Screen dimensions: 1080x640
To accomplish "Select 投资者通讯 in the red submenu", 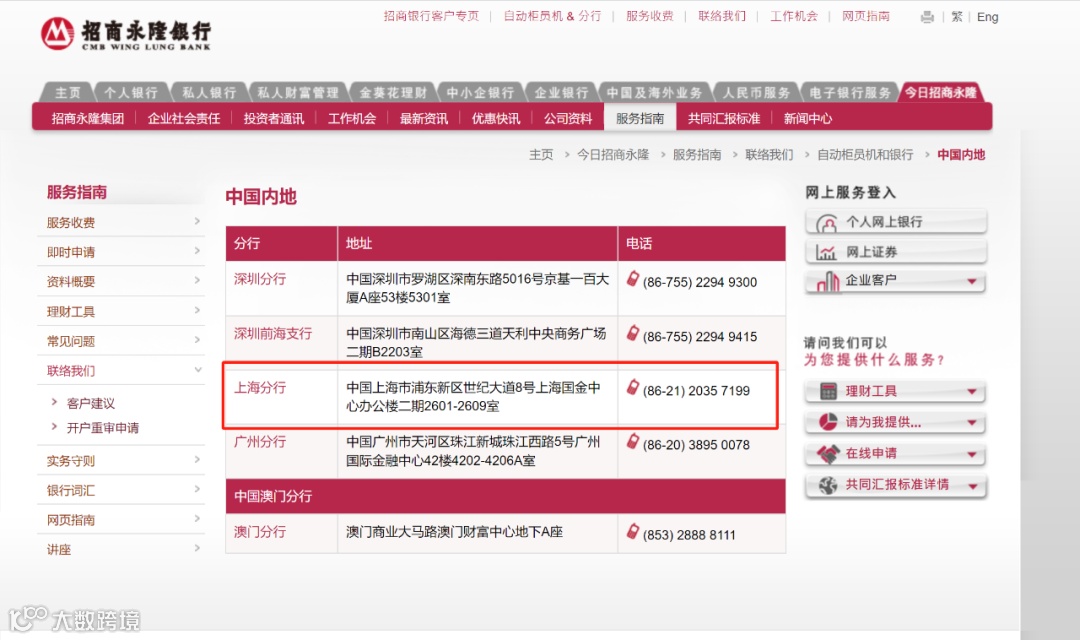I will [x=273, y=118].
